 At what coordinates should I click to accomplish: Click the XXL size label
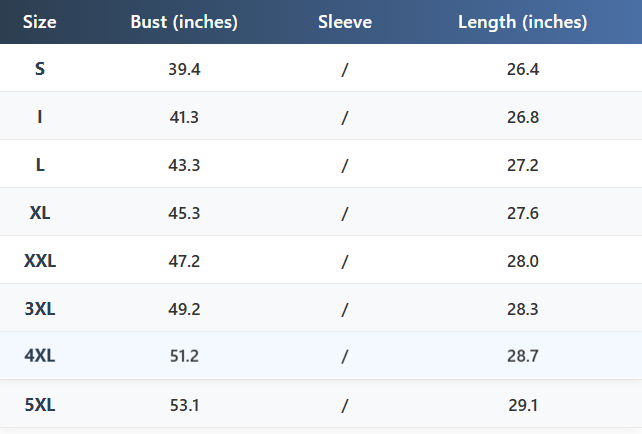(x=40, y=261)
